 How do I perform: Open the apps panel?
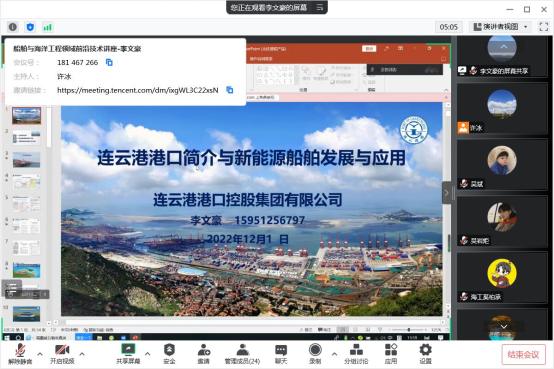click(391, 354)
